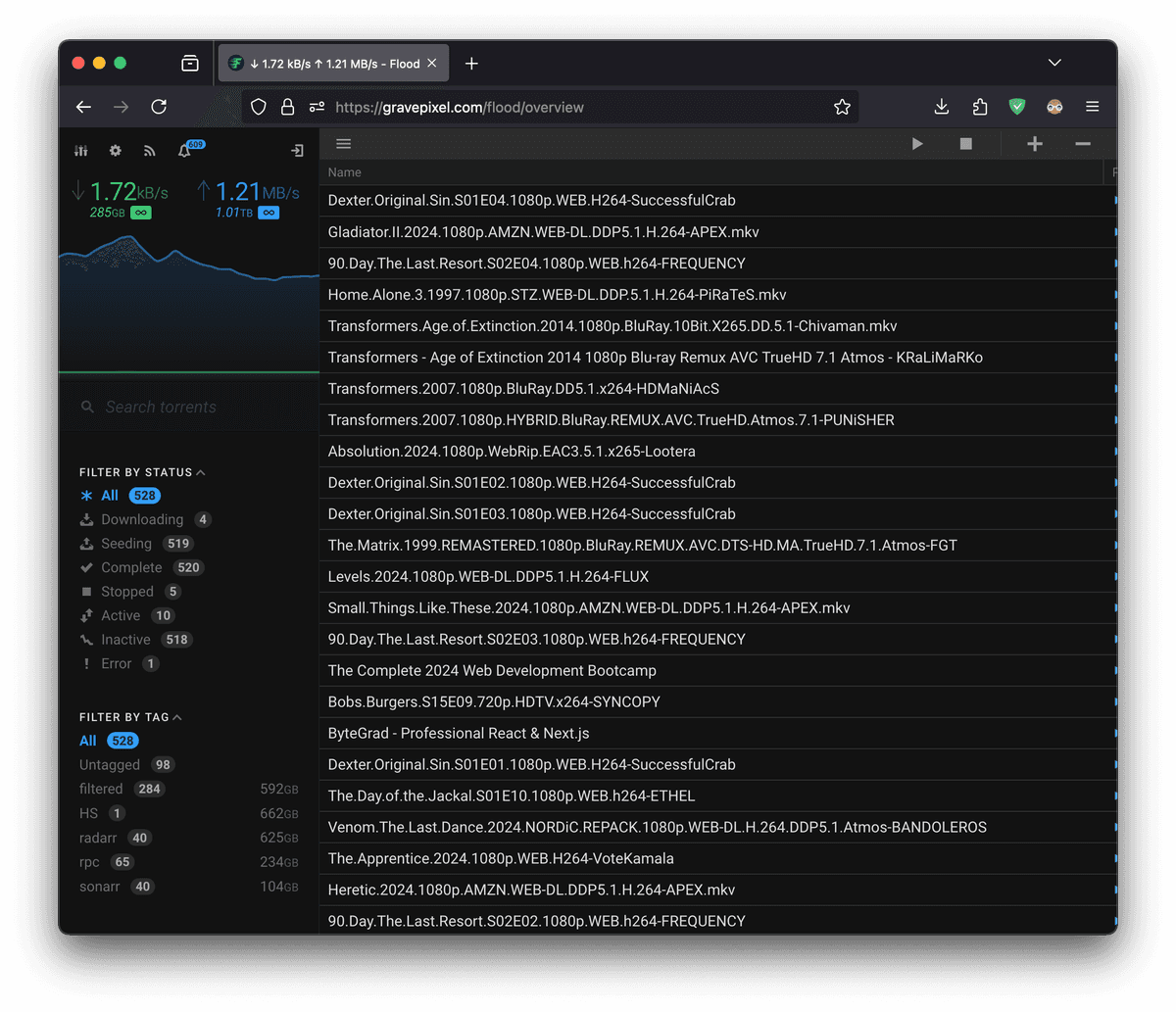The height and width of the screenshot is (1012, 1176).
Task: Open the browser hamburger menu
Action: click(1093, 107)
